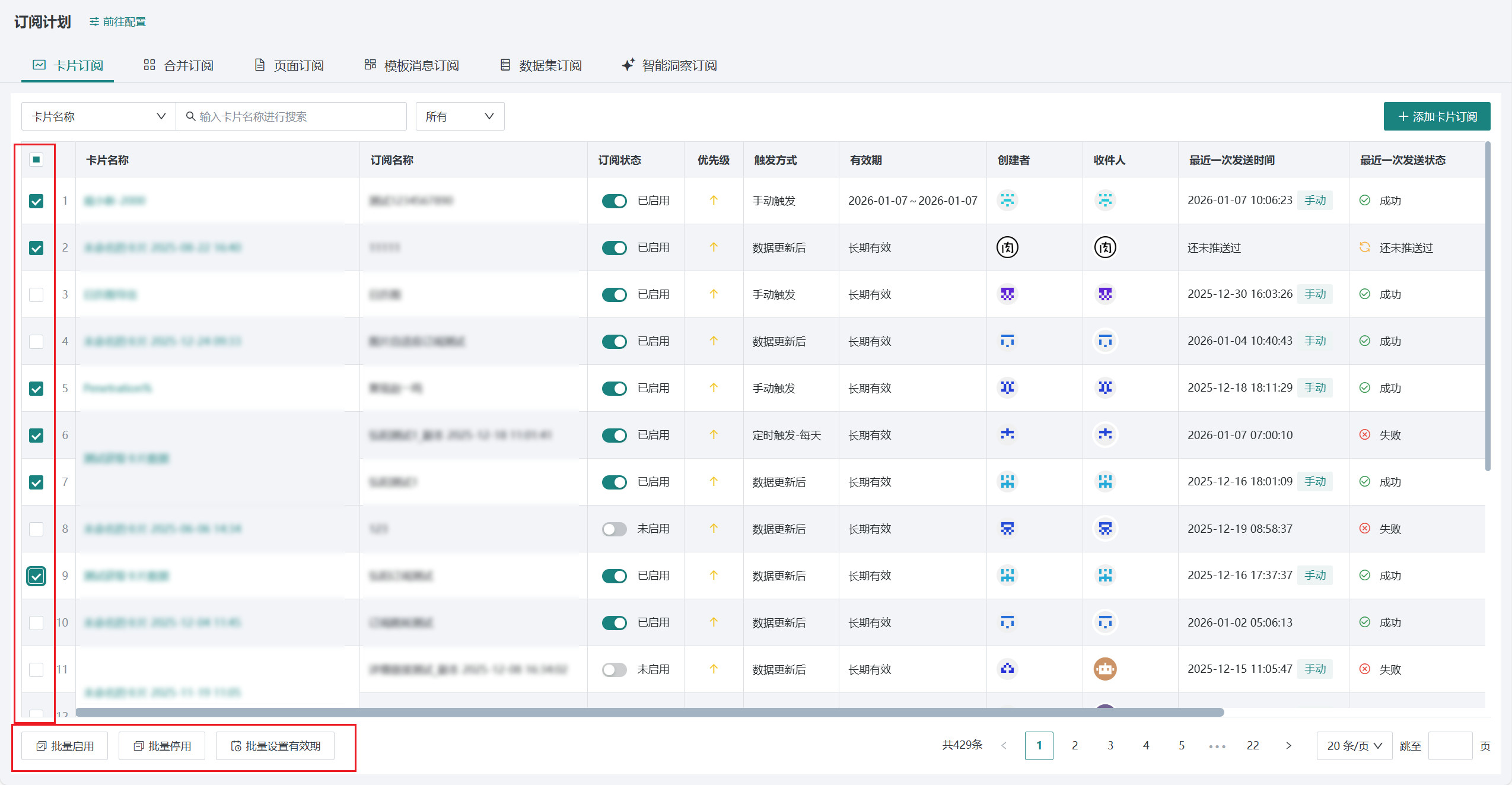The width and height of the screenshot is (1512, 785).
Task: Open the 20 条/页 page size dropdown
Action: (1354, 746)
